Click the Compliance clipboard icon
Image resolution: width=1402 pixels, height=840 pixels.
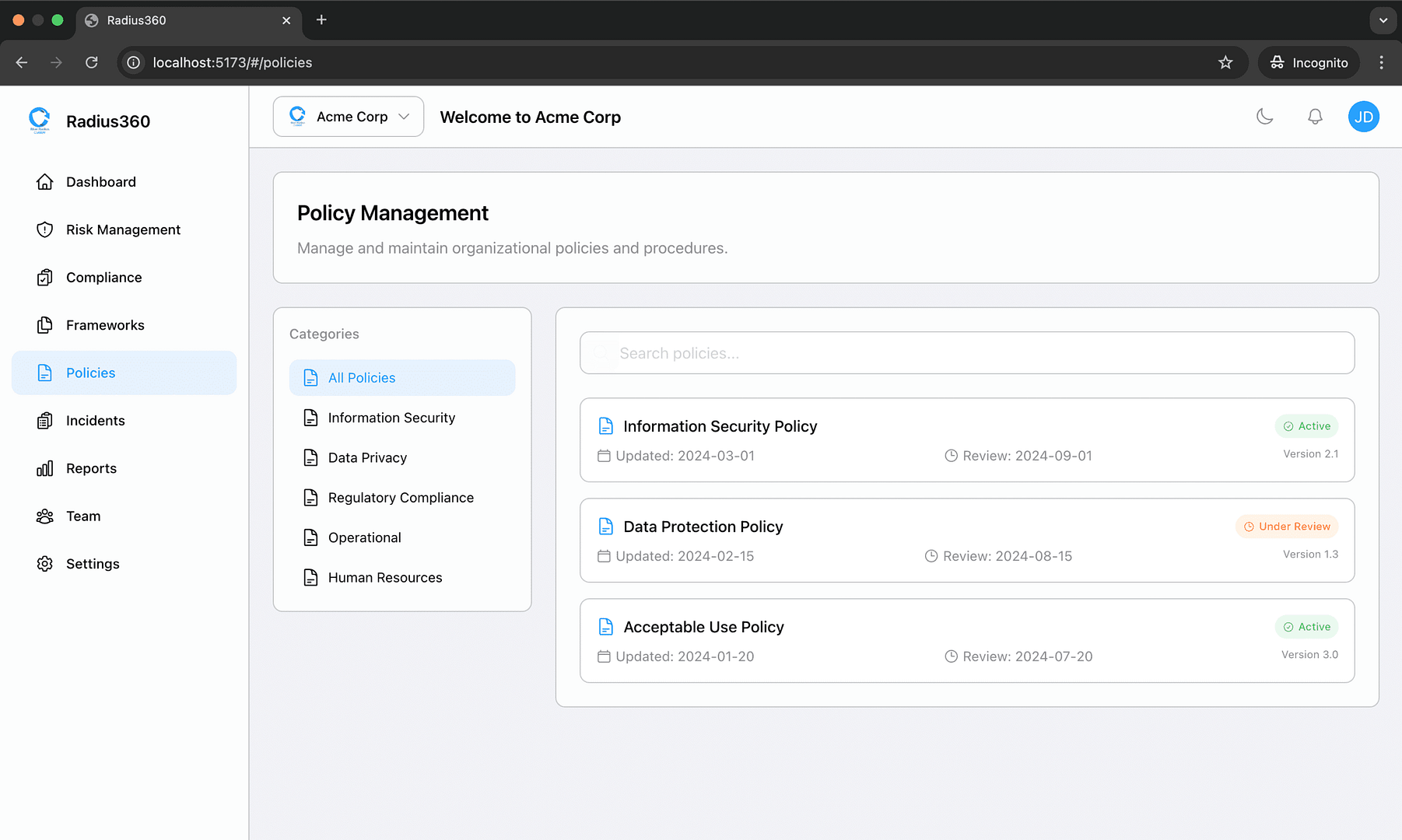click(45, 278)
